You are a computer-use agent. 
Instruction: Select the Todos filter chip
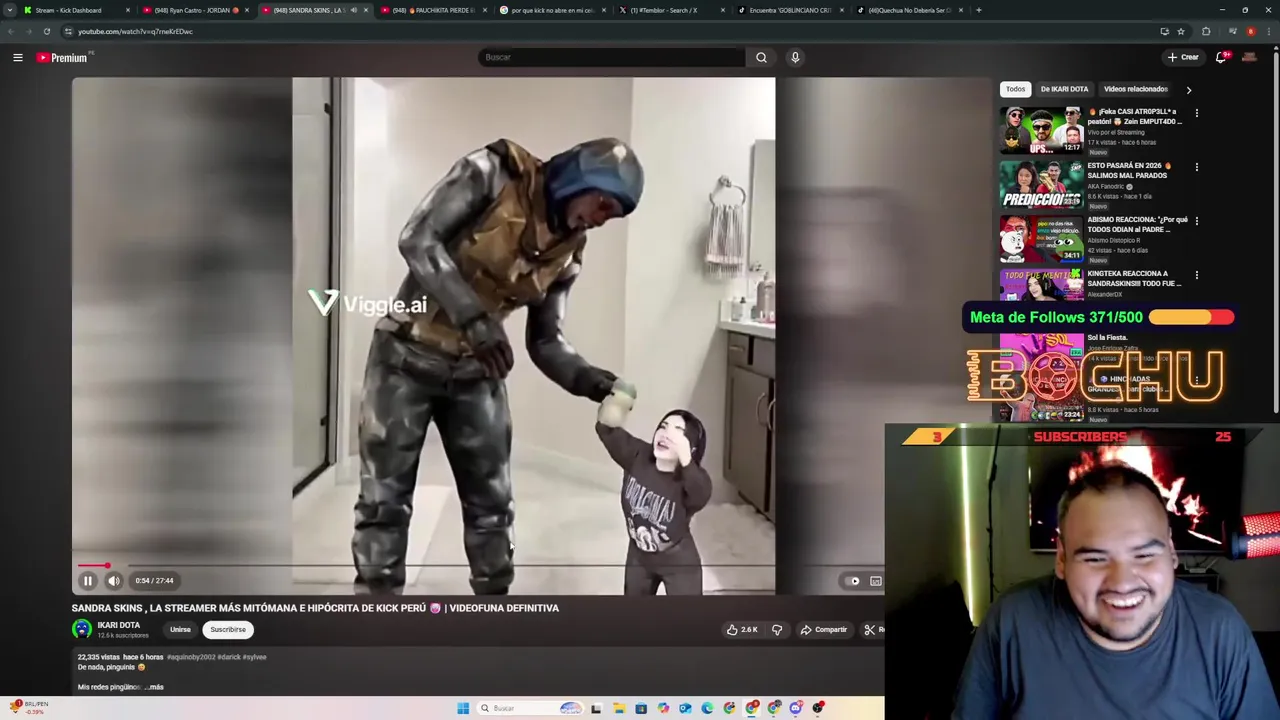1015,89
